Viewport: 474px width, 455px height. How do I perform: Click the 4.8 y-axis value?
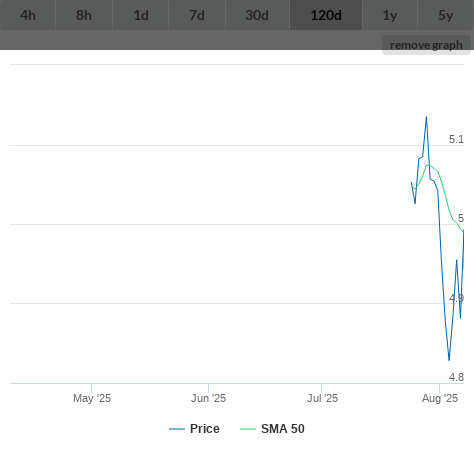(x=456, y=377)
